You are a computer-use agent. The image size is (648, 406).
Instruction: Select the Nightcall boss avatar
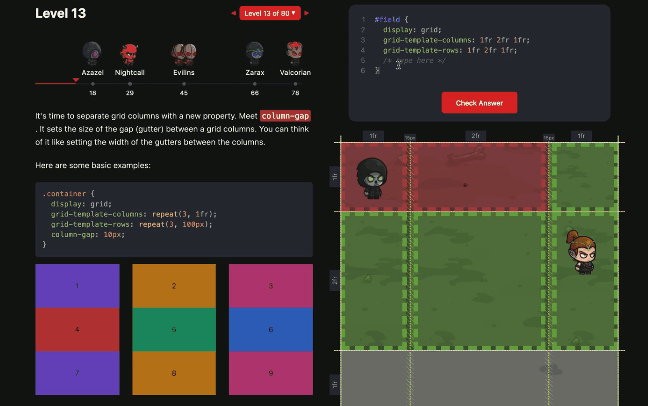coord(129,54)
